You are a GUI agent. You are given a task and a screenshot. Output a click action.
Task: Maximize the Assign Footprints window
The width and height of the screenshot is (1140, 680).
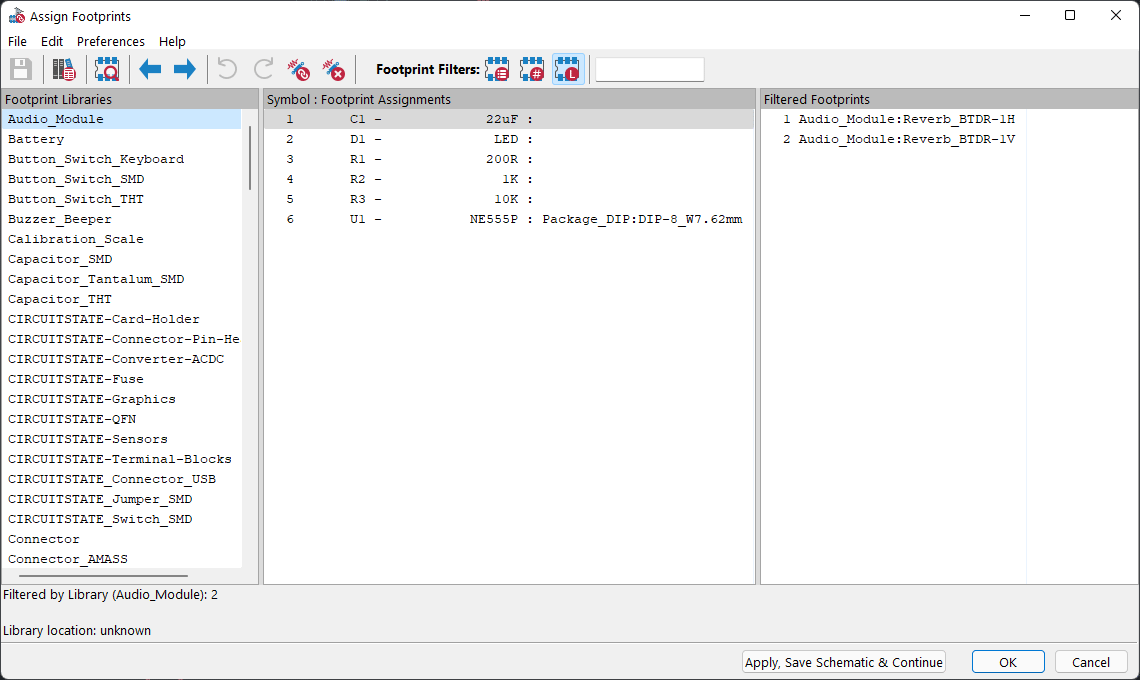(x=1069, y=15)
